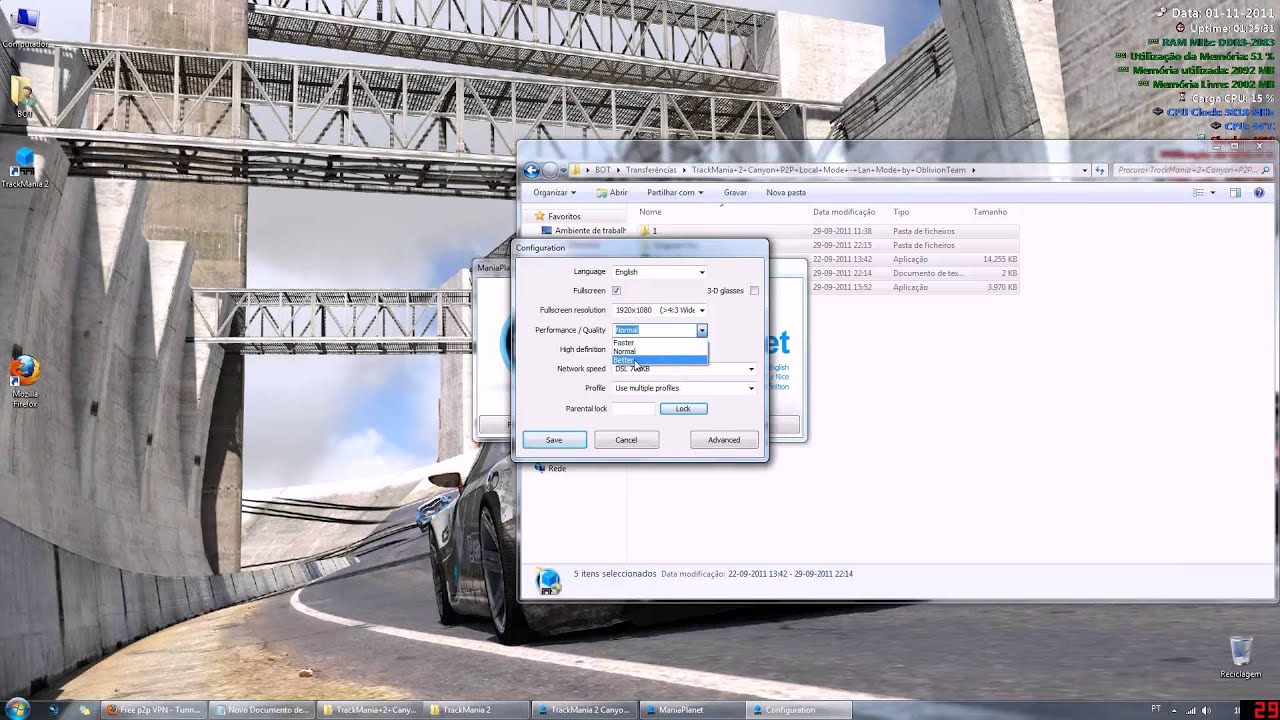1280x720 pixels.
Task: Open the Organizar menu in Explorer
Action: click(x=554, y=192)
